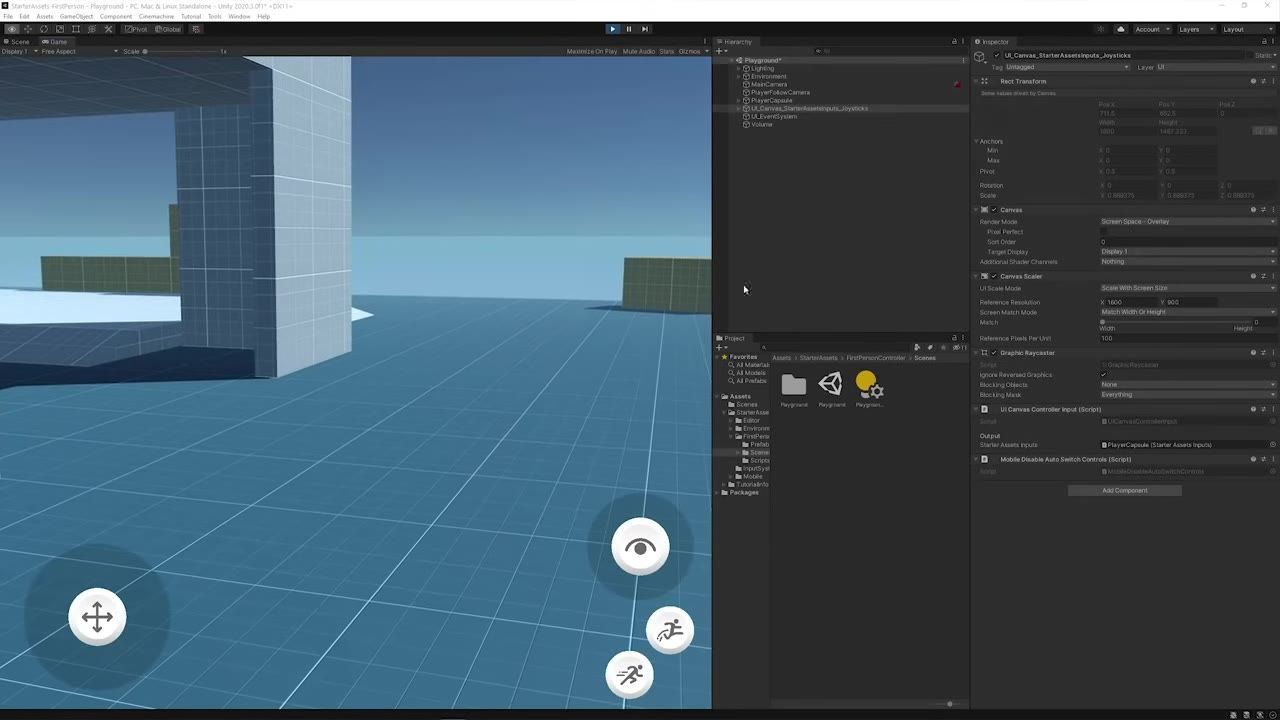Viewport: 1280px width, 720px height.
Task: Expand the Environment object in Hierarchy
Action: point(739,77)
